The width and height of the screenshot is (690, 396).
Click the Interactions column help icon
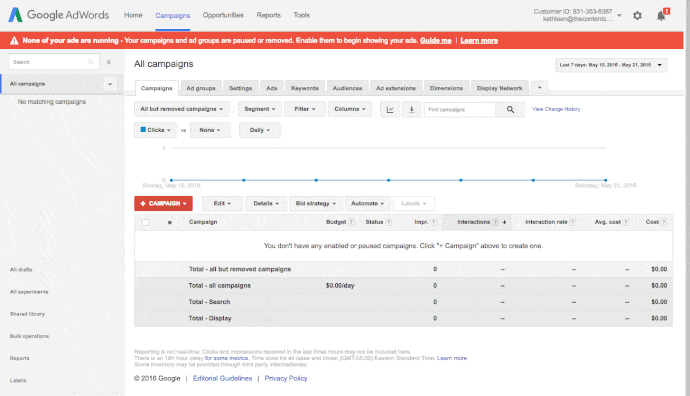[x=495, y=222]
